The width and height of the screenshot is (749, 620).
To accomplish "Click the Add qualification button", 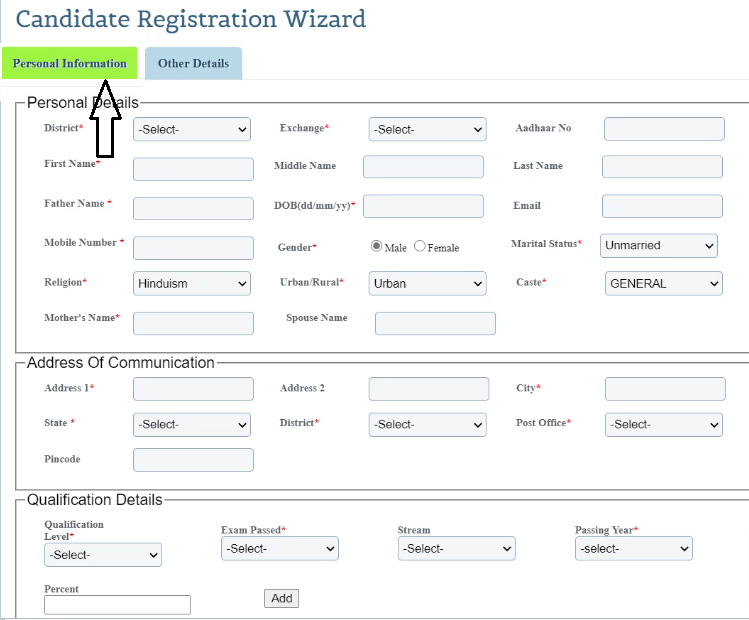I will pos(281,599).
